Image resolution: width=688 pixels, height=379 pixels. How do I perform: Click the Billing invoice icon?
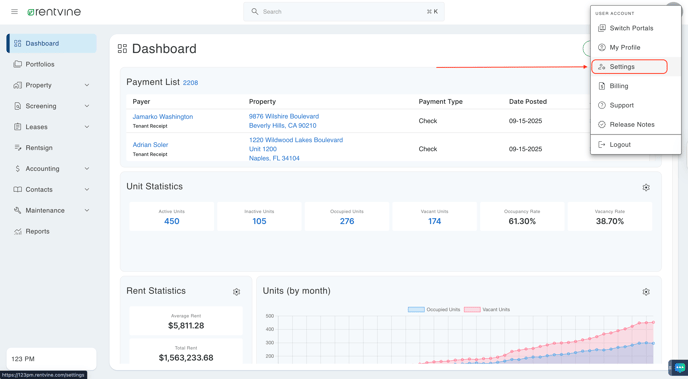pos(602,86)
